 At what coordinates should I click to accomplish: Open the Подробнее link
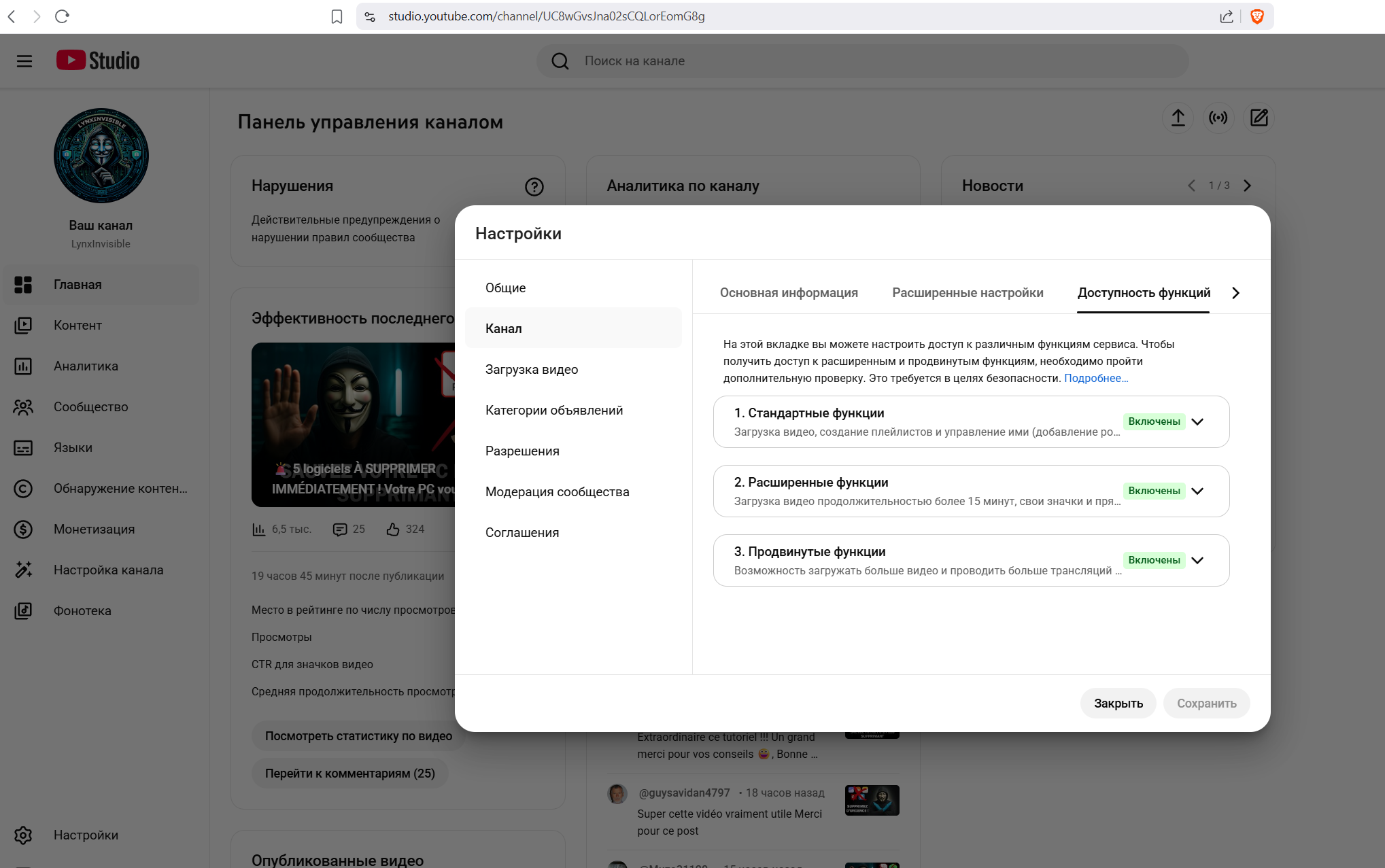tap(1095, 378)
